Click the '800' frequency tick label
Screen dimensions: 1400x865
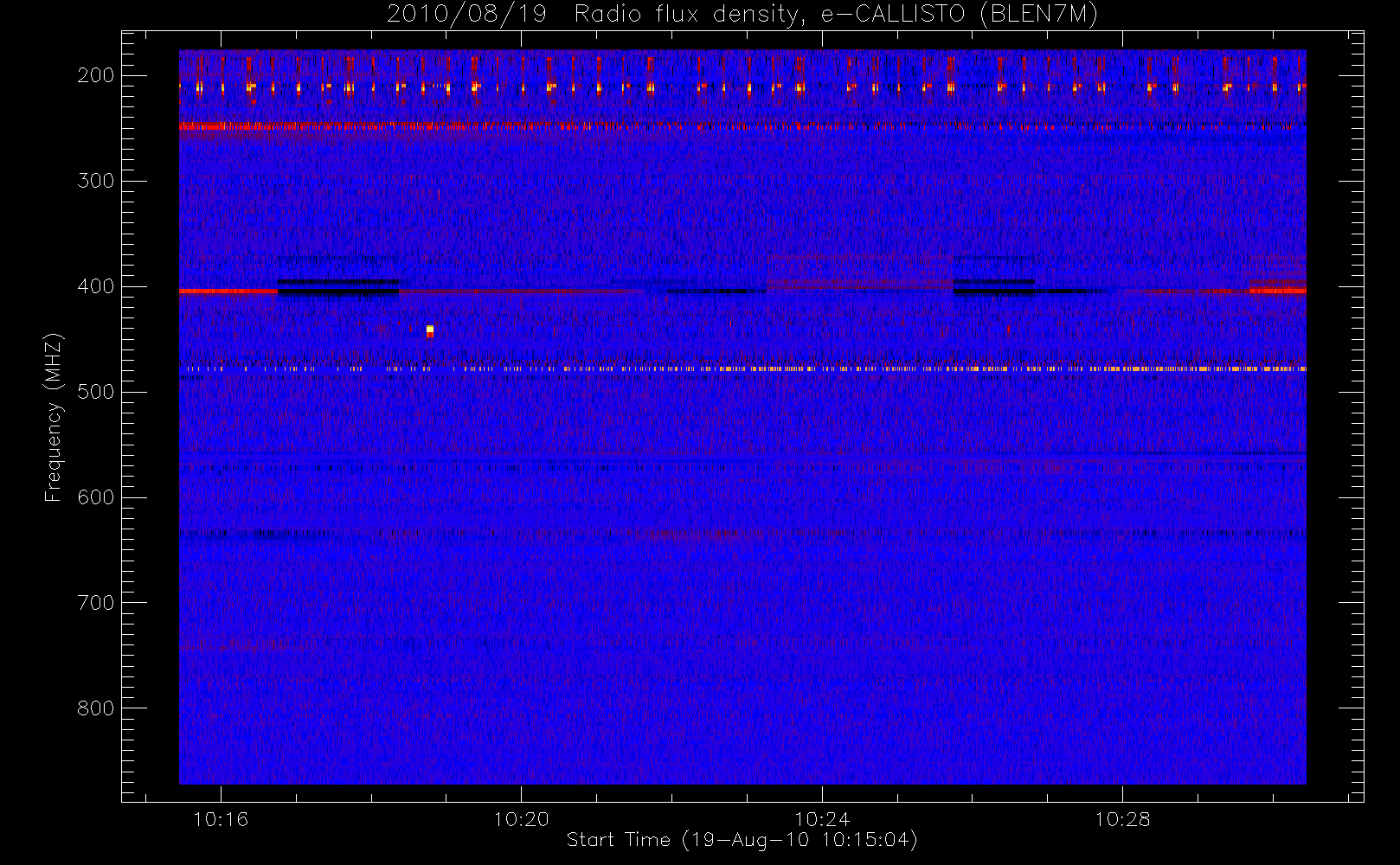click(x=96, y=708)
